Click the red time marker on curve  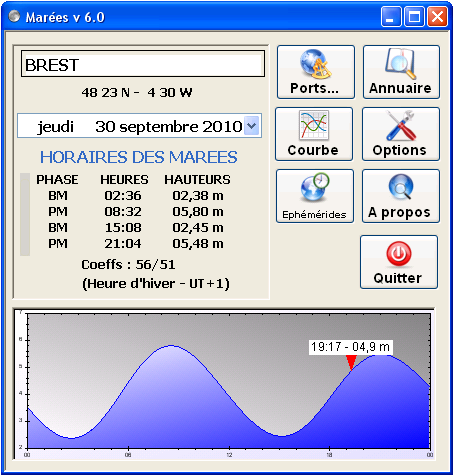(351, 363)
